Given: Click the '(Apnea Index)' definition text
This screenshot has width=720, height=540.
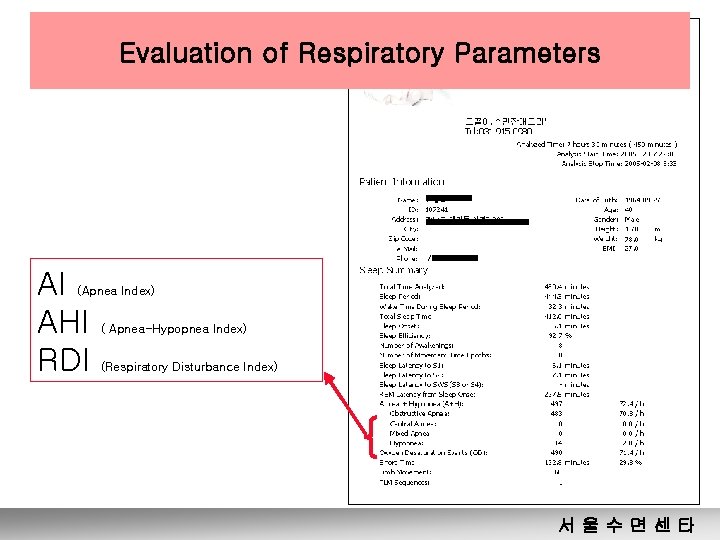Looking at the screenshot, I should coord(116,291).
